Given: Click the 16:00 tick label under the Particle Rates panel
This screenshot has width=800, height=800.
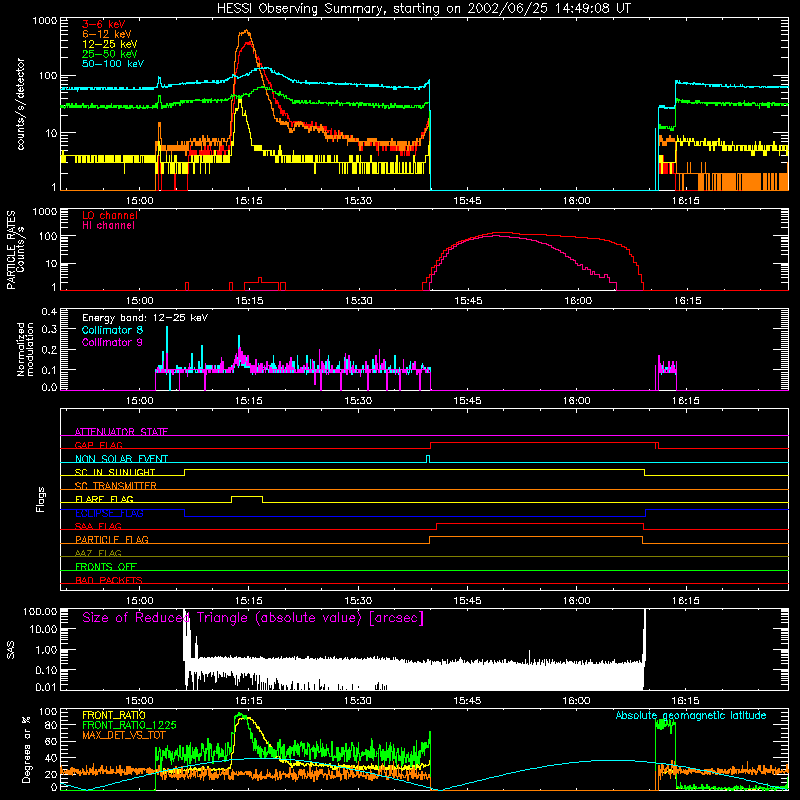Looking at the screenshot, I should [x=578, y=301].
